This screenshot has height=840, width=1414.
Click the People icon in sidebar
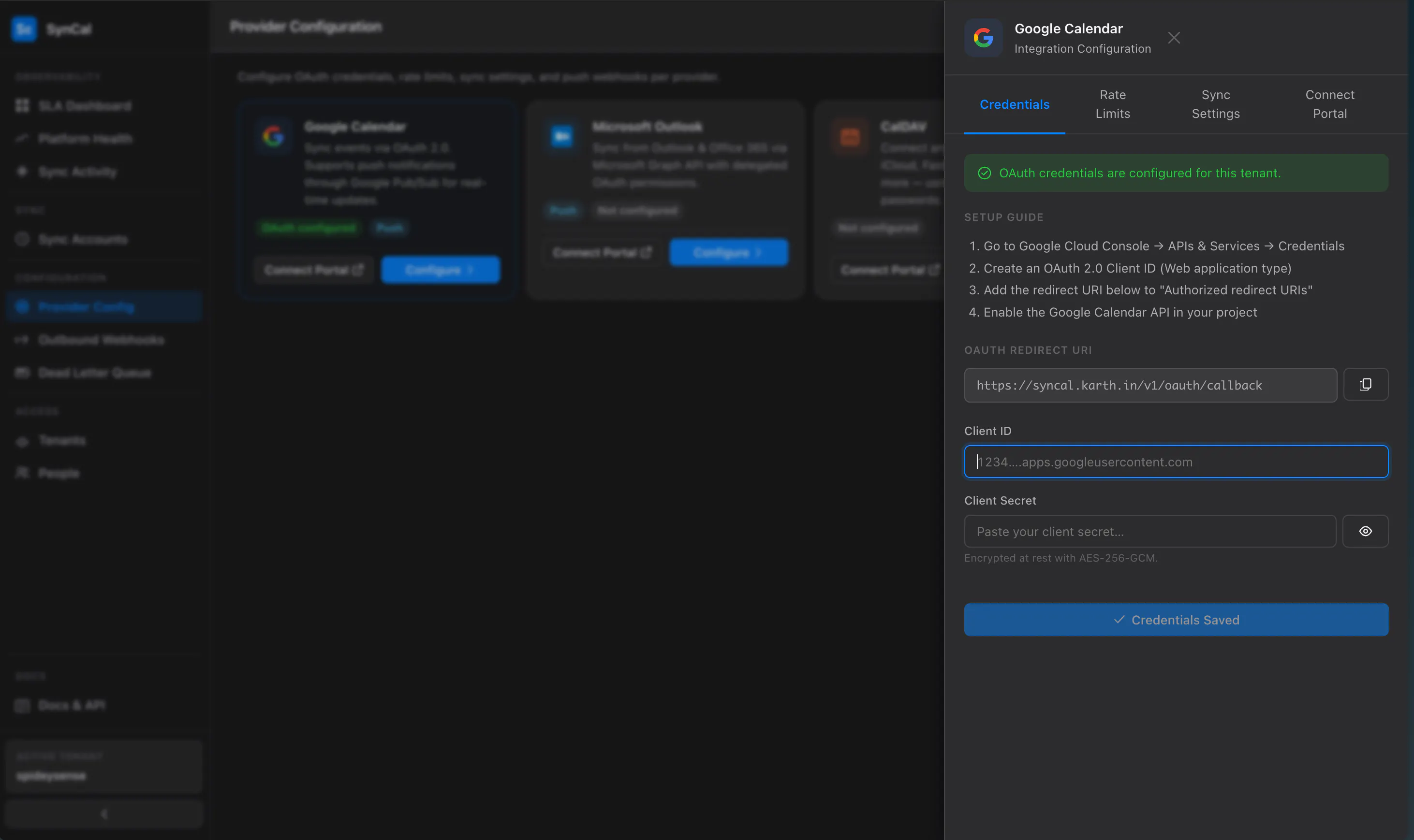click(22, 473)
